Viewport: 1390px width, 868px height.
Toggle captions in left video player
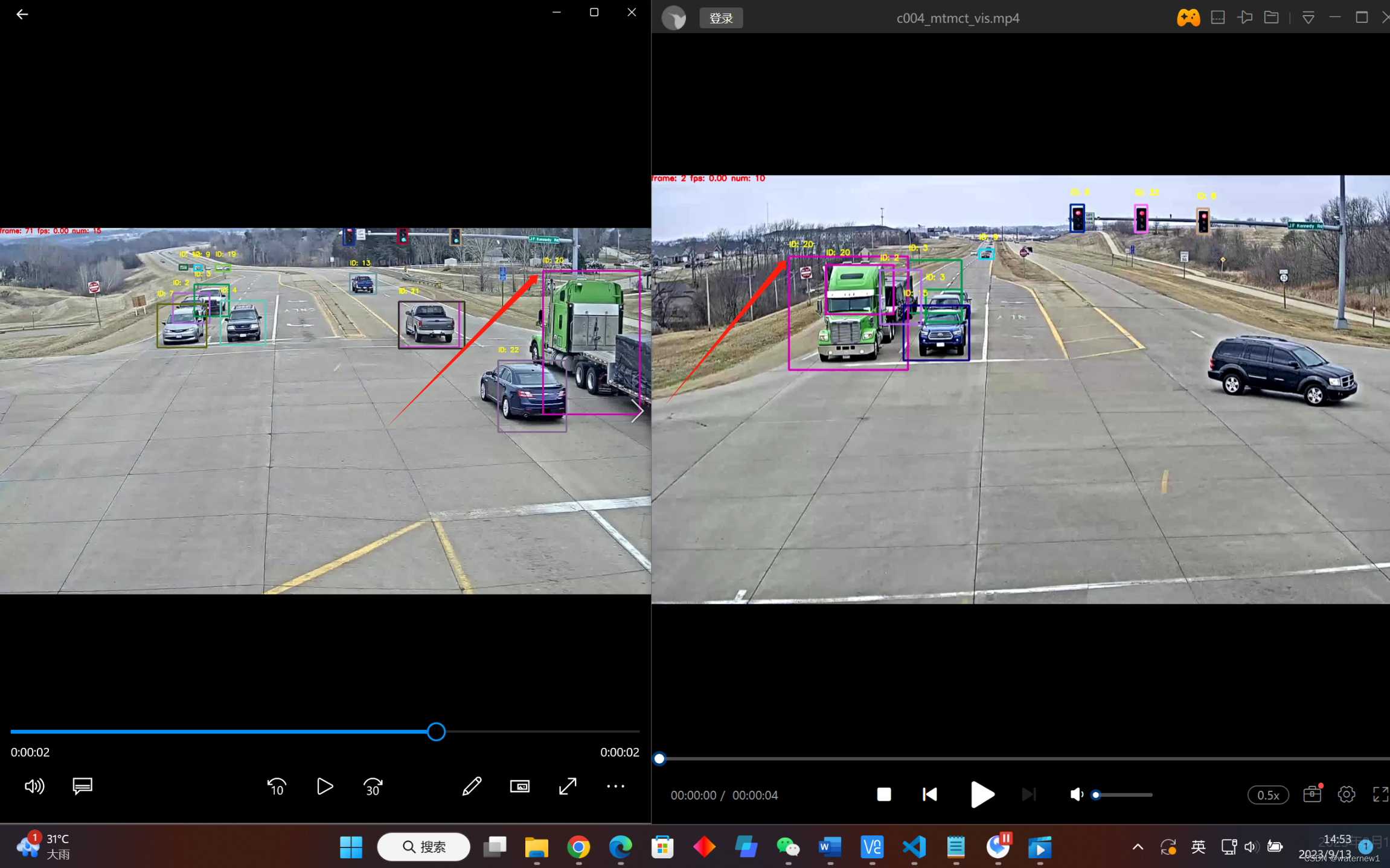[x=82, y=787]
